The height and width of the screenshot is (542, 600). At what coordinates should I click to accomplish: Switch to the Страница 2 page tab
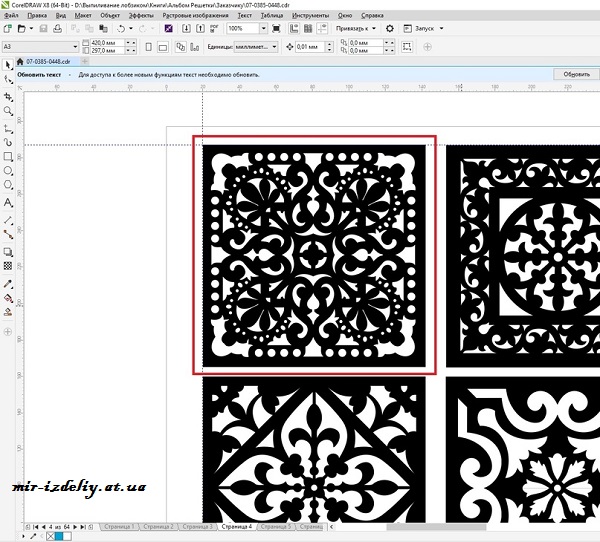[158, 525]
